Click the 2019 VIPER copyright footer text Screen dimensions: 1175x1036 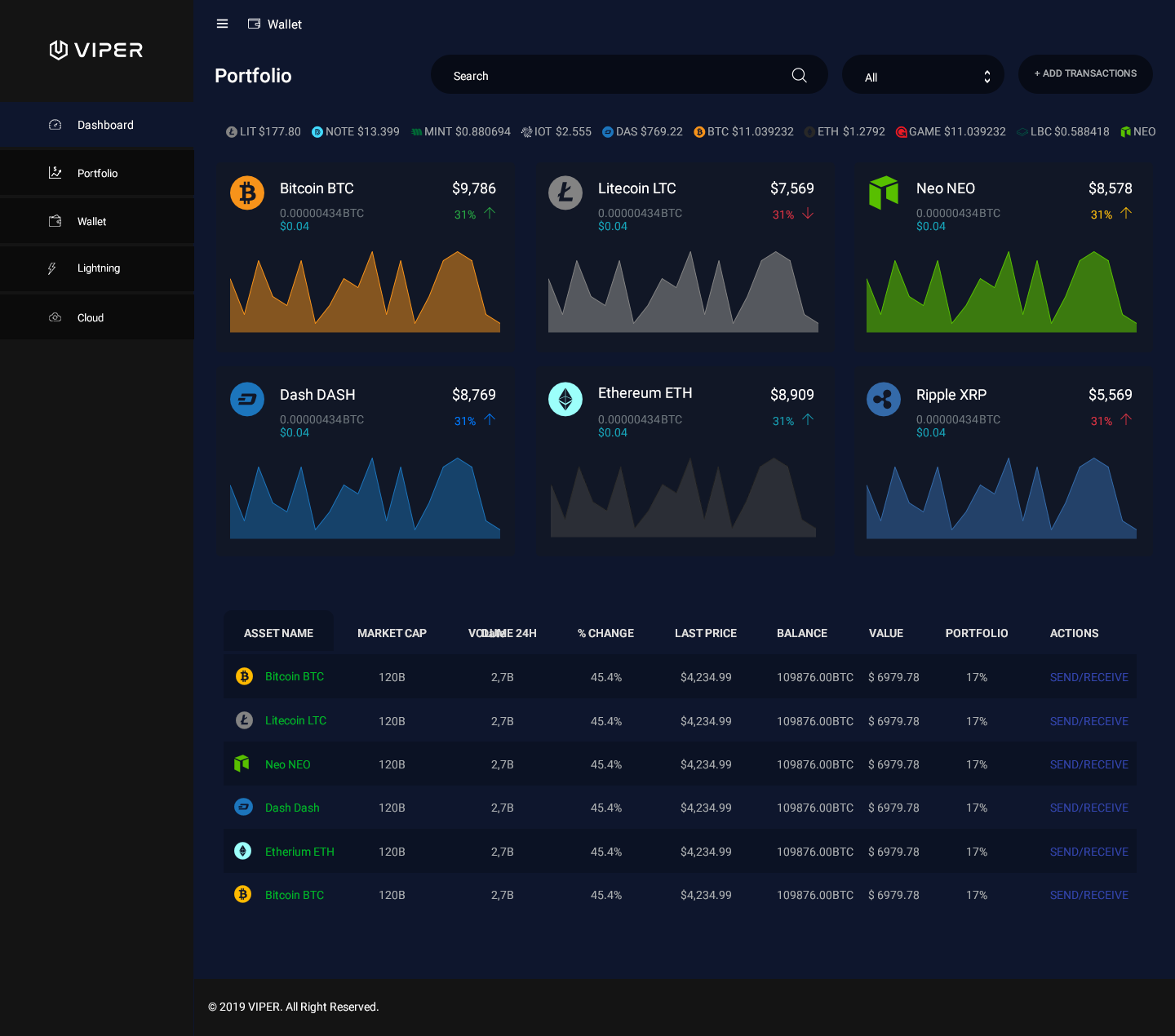(294, 1007)
